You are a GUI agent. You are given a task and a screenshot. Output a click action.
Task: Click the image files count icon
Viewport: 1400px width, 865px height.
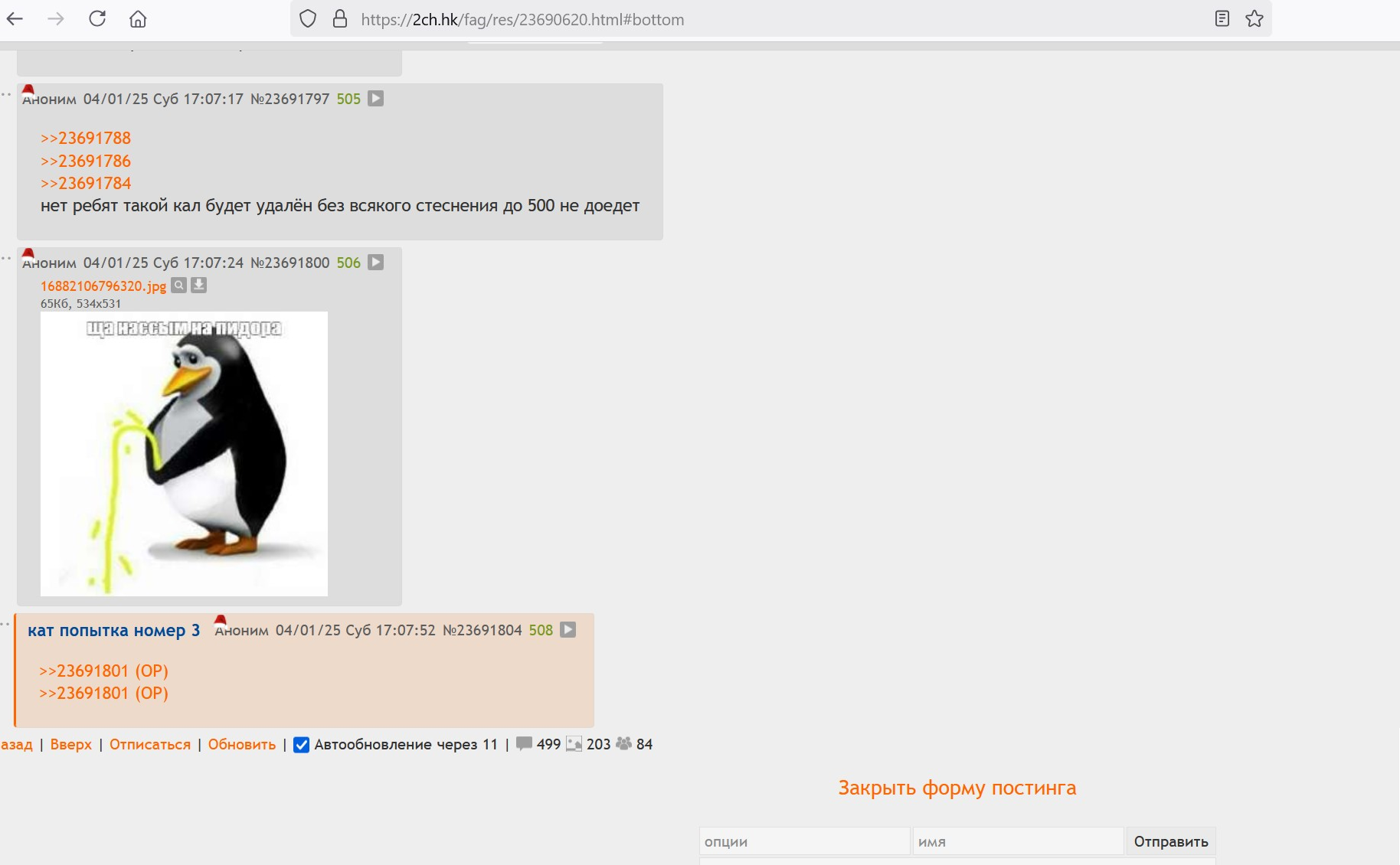pos(574,744)
